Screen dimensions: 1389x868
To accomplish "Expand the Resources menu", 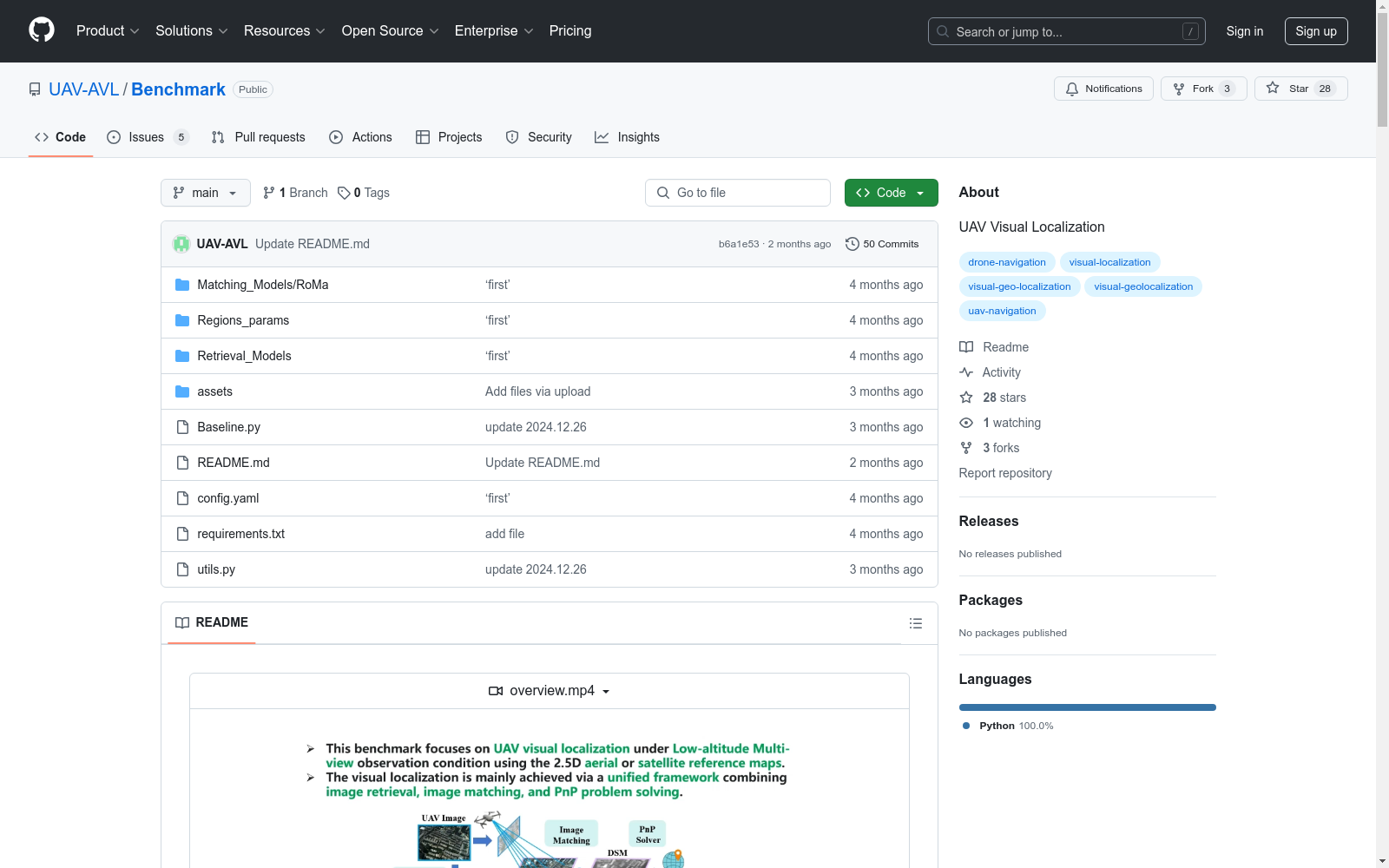I will pos(285,30).
